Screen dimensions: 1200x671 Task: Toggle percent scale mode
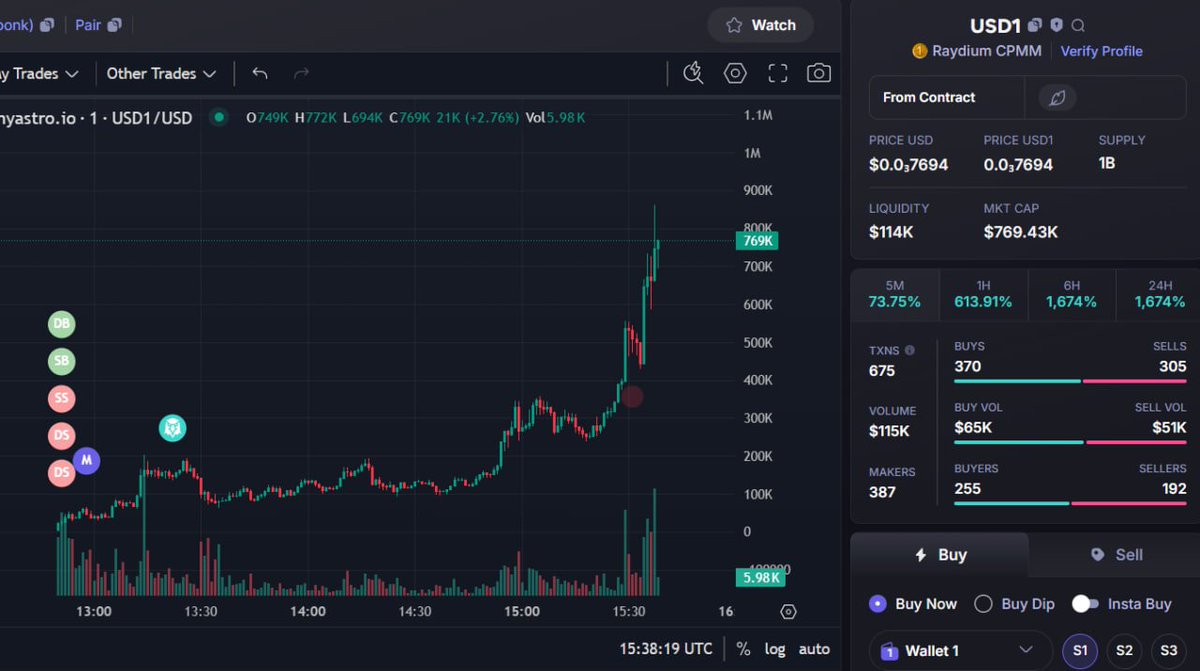point(743,649)
